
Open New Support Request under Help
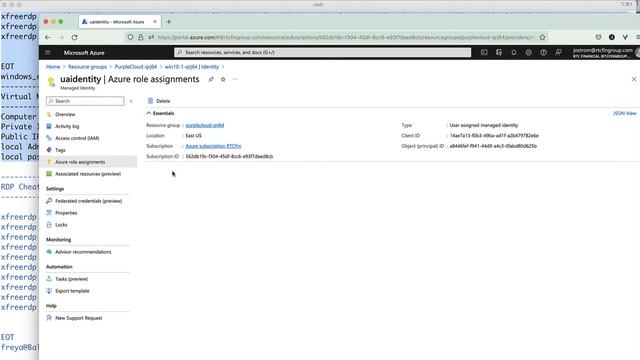point(79,318)
